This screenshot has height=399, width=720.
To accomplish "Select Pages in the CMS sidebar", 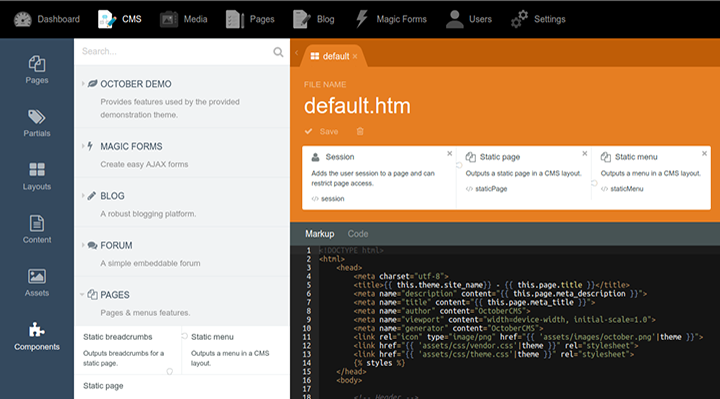I will point(37,70).
